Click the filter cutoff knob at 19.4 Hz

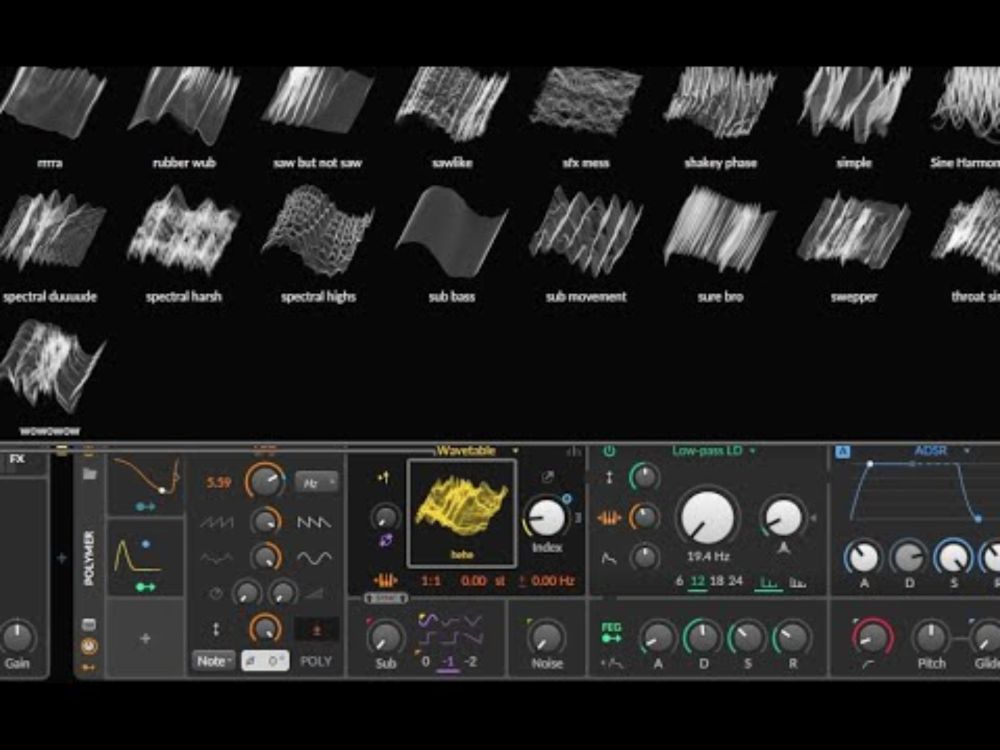pyautogui.click(x=707, y=517)
